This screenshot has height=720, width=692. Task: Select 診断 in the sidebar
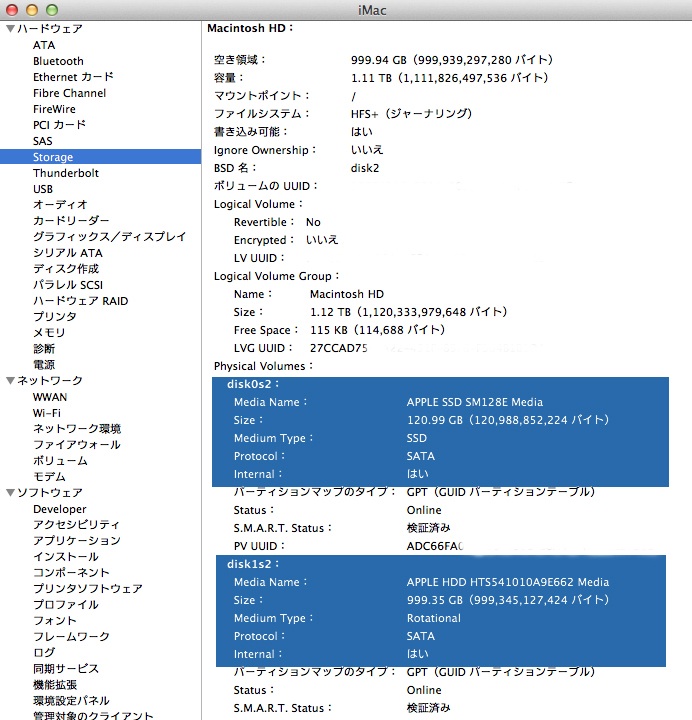click(x=44, y=349)
